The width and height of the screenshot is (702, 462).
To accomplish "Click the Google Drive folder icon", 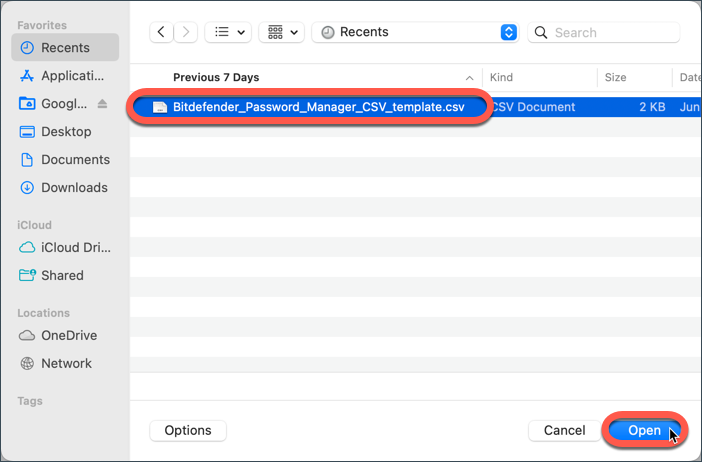I will (x=27, y=103).
